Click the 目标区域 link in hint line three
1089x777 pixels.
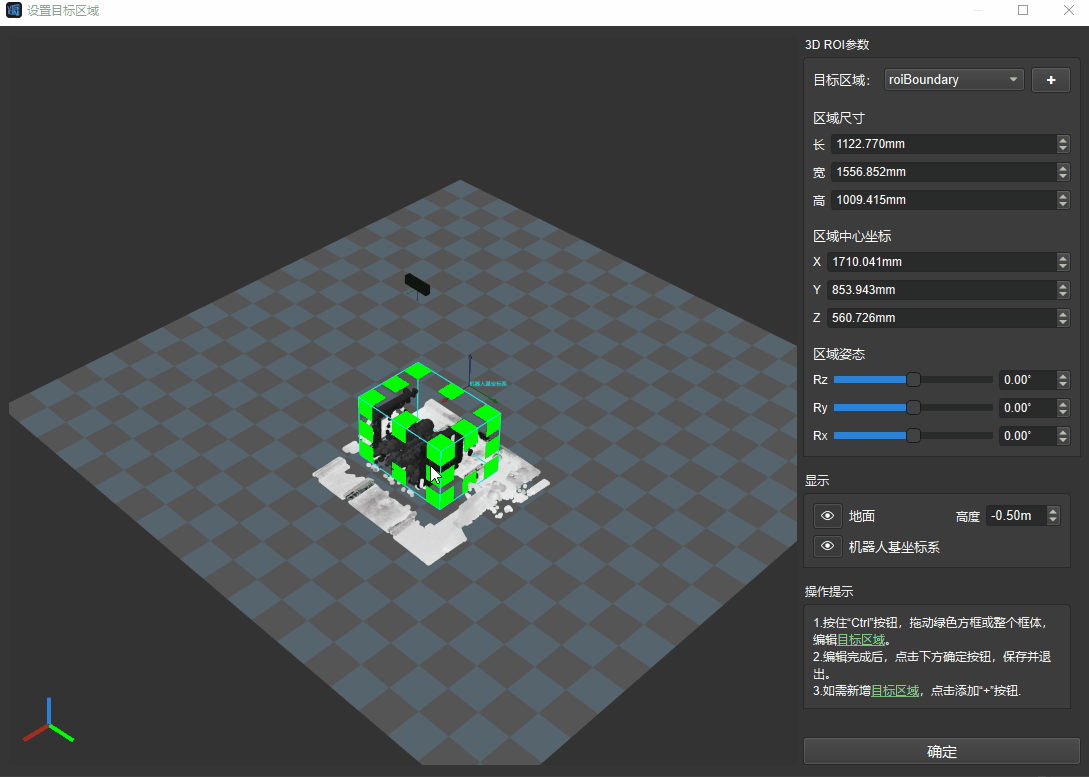click(895, 691)
